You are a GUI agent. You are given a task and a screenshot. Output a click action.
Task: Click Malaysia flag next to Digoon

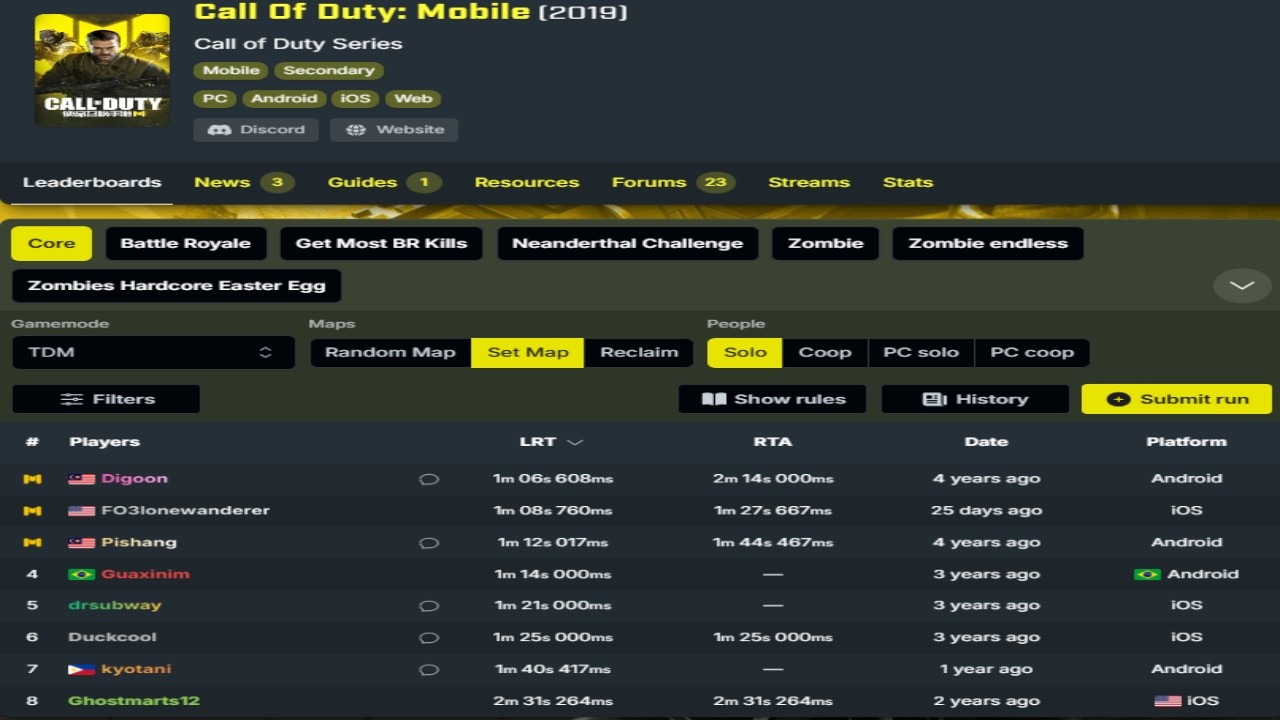[x=81, y=479]
